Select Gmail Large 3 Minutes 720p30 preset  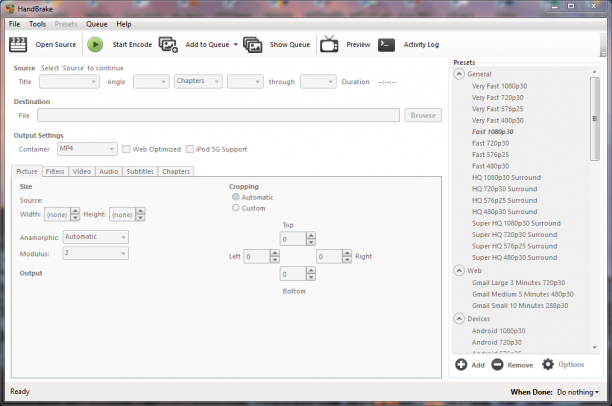coord(518,283)
